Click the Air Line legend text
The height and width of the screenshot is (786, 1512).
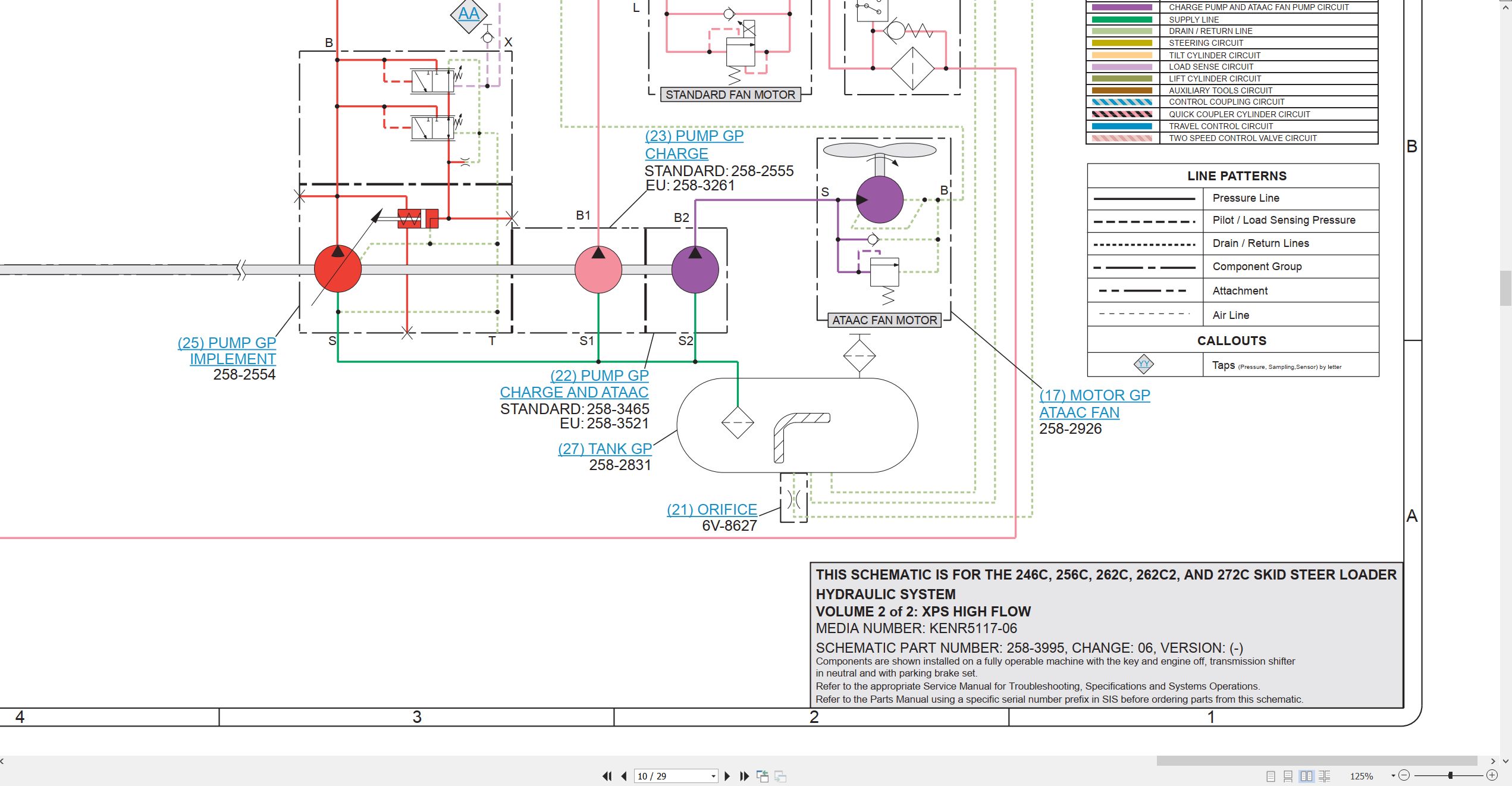coord(1231,315)
